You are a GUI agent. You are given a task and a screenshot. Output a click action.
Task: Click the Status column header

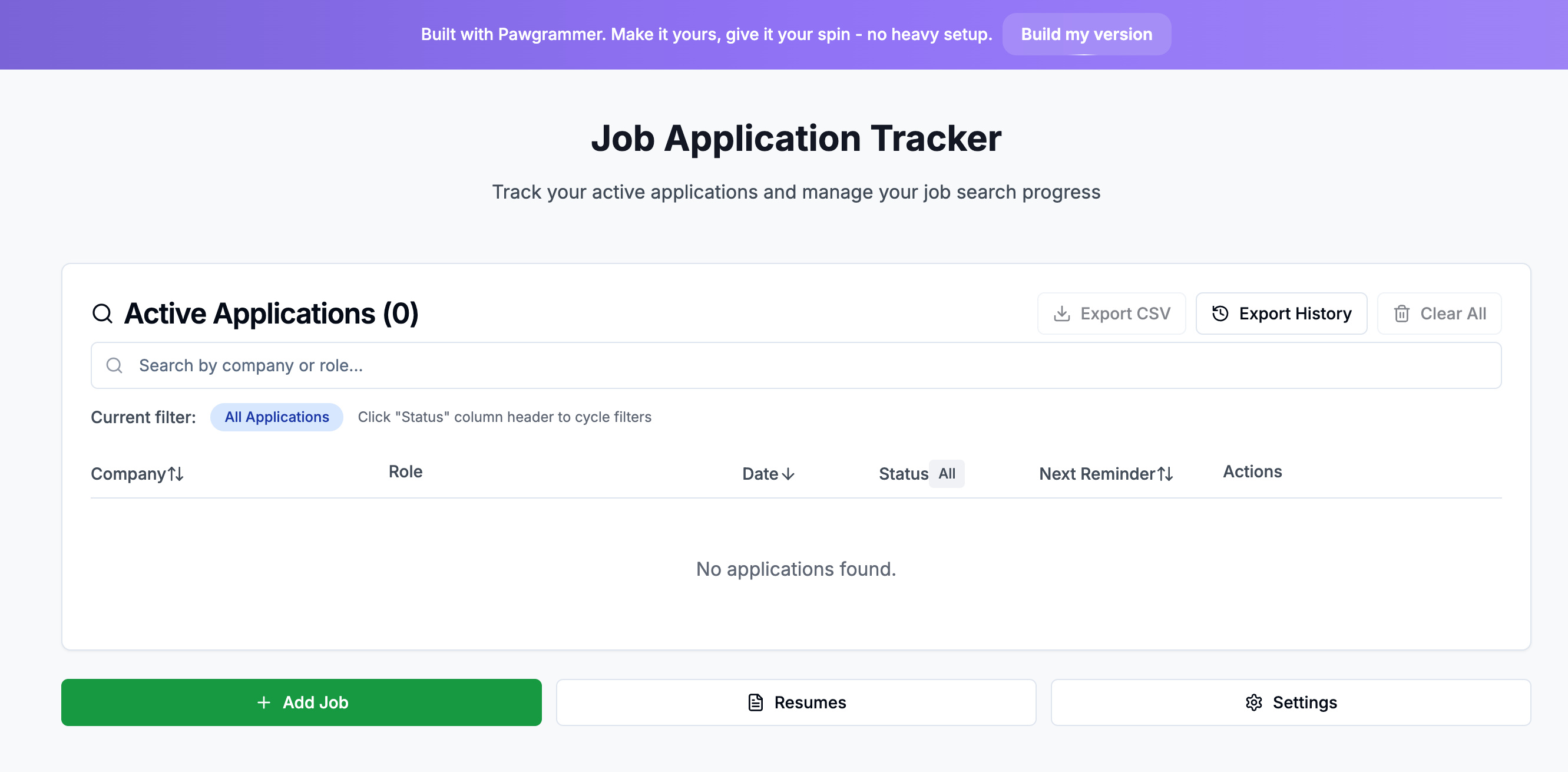click(x=904, y=474)
